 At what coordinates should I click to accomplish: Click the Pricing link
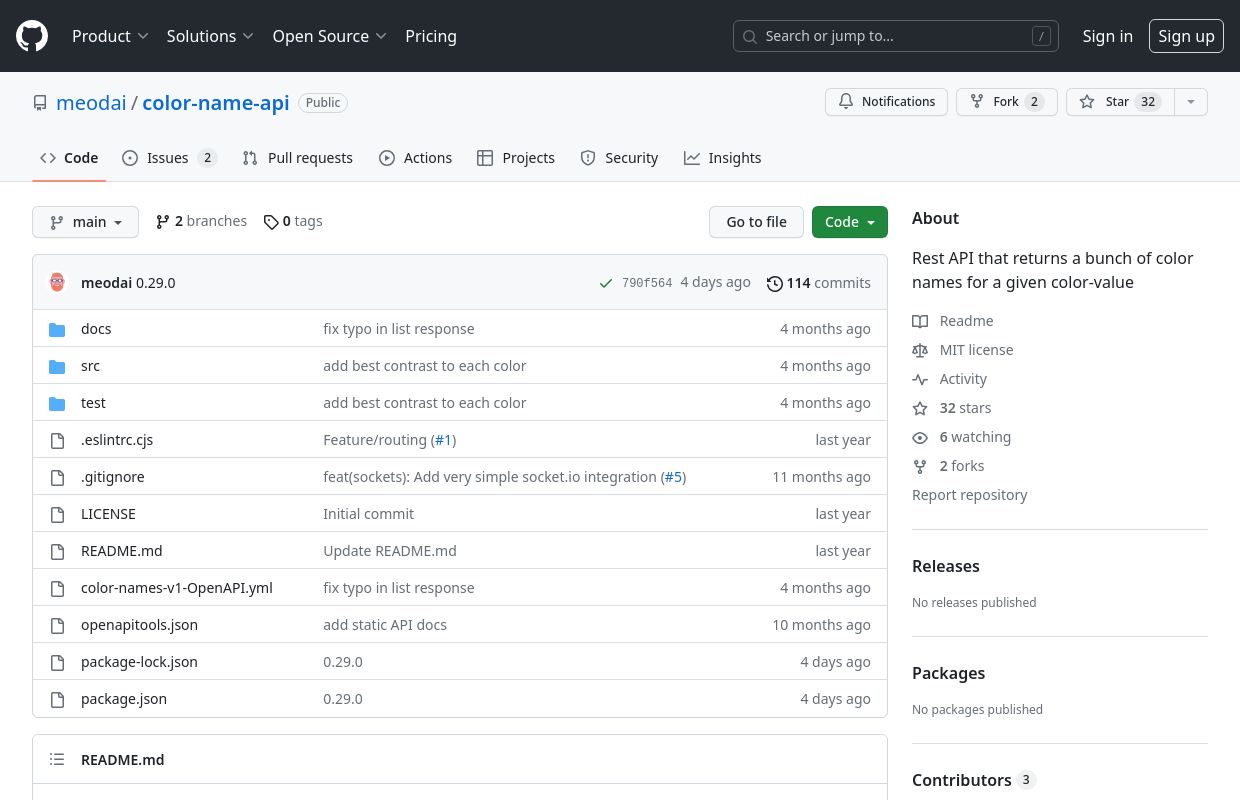point(431,36)
